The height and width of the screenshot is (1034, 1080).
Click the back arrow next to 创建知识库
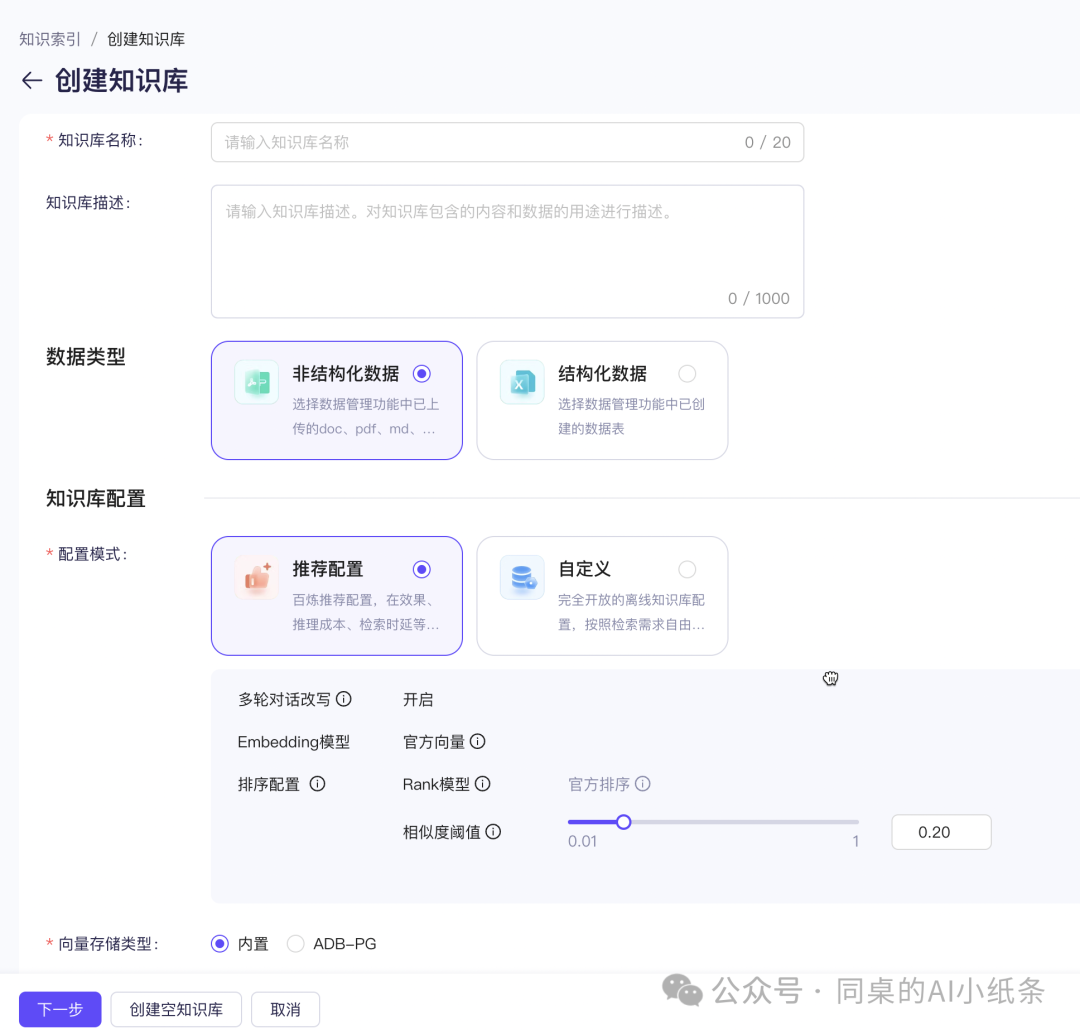pyautogui.click(x=32, y=81)
